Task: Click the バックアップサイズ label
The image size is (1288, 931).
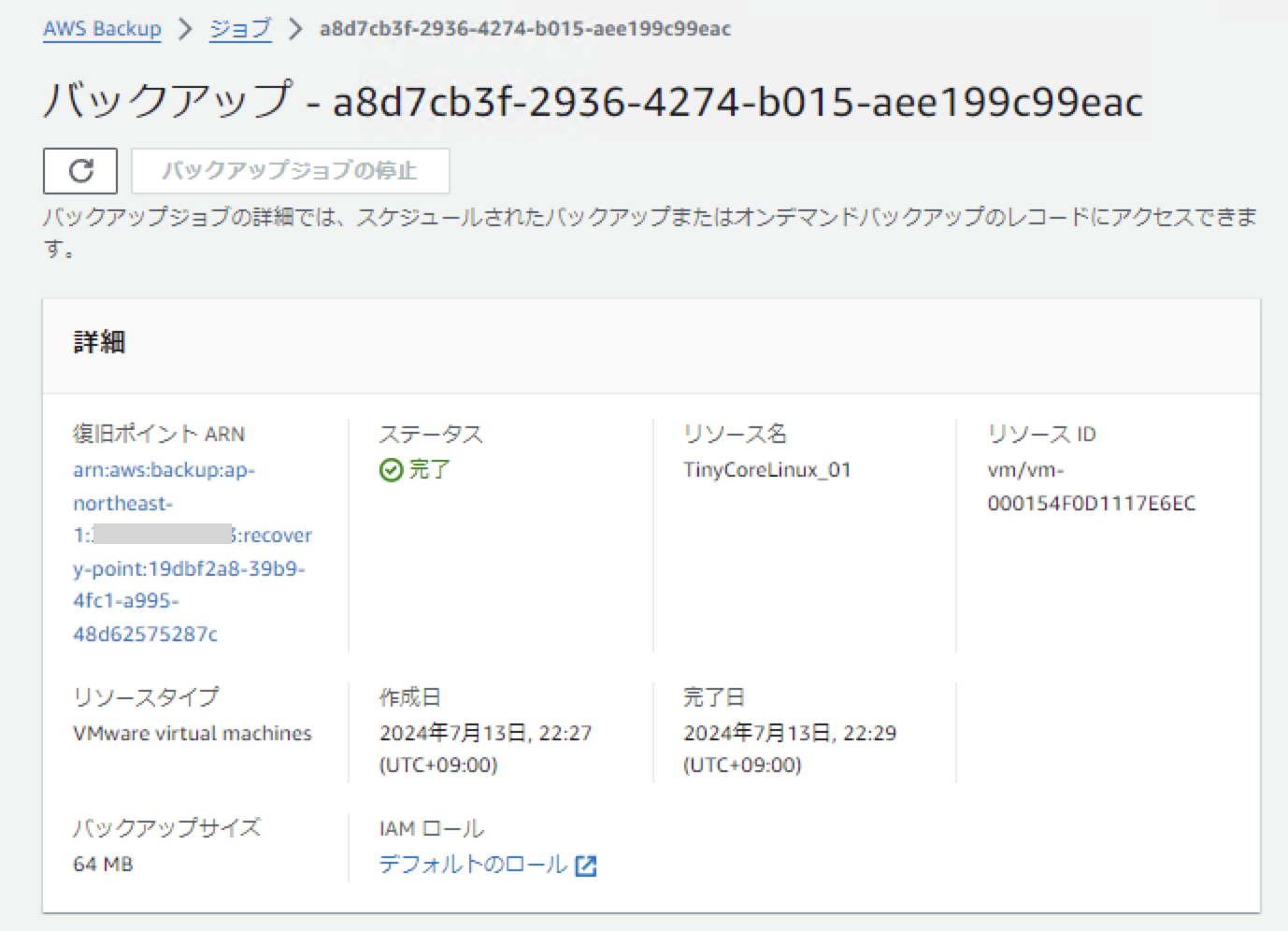Action: [x=167, y=827]
